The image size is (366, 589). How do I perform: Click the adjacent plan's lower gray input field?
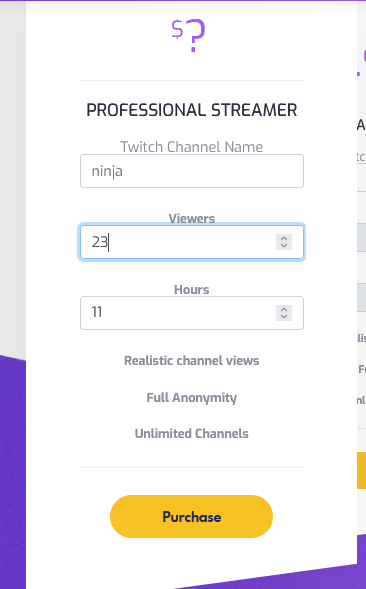coord(361,298)
